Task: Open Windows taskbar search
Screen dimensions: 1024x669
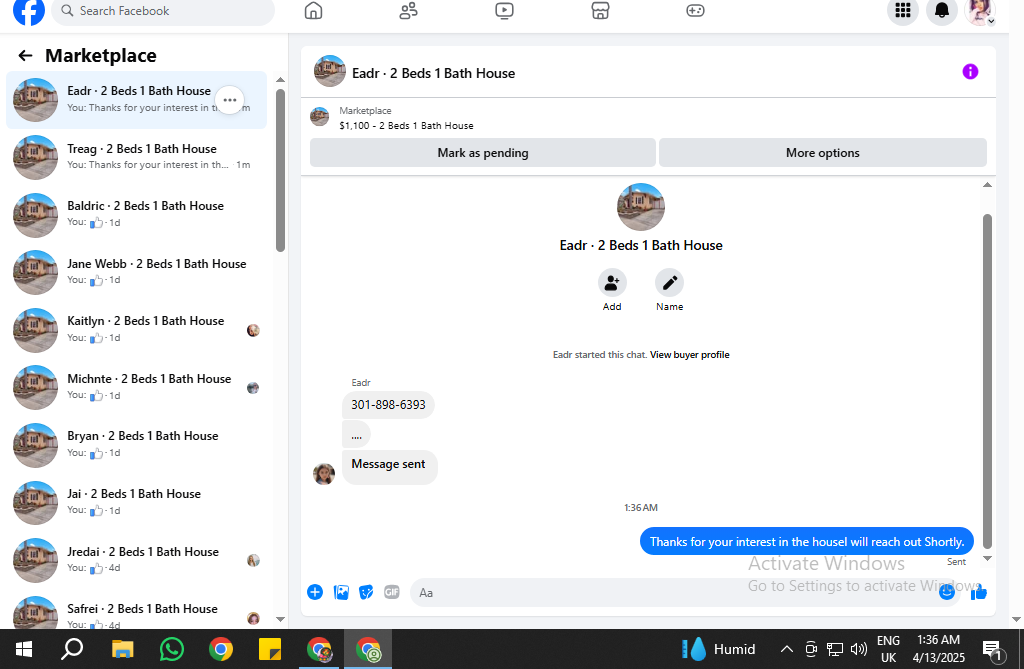Action: [x=72, y=649]
